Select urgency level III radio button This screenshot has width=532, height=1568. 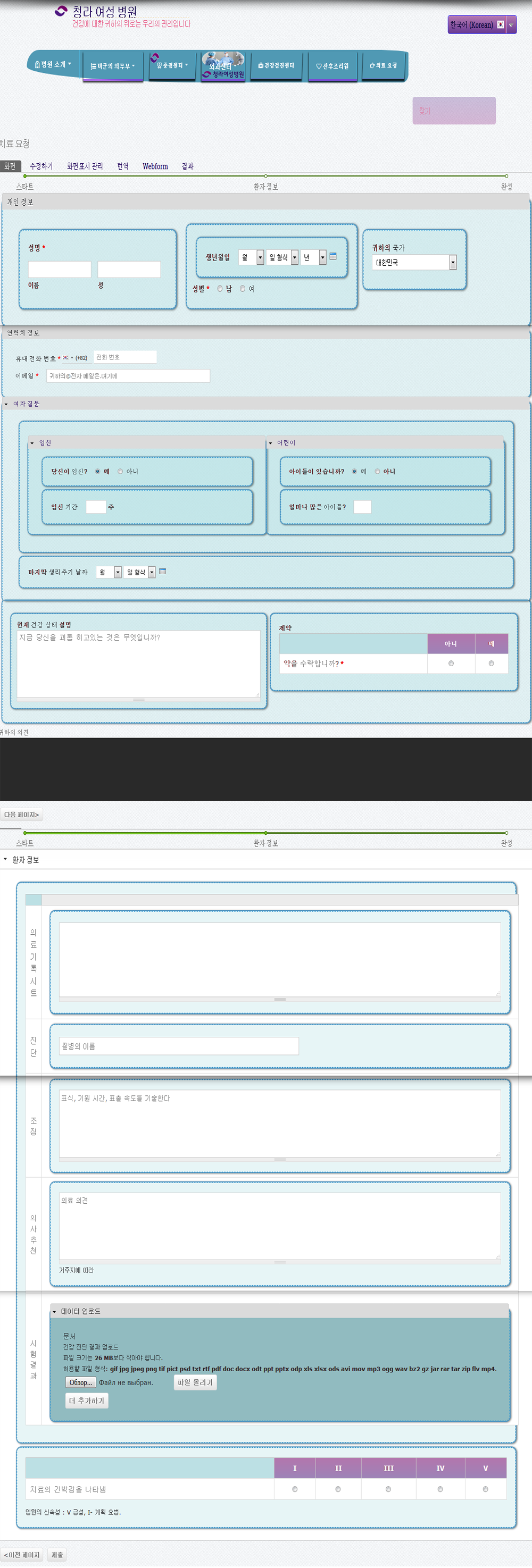pos(388,1489)
